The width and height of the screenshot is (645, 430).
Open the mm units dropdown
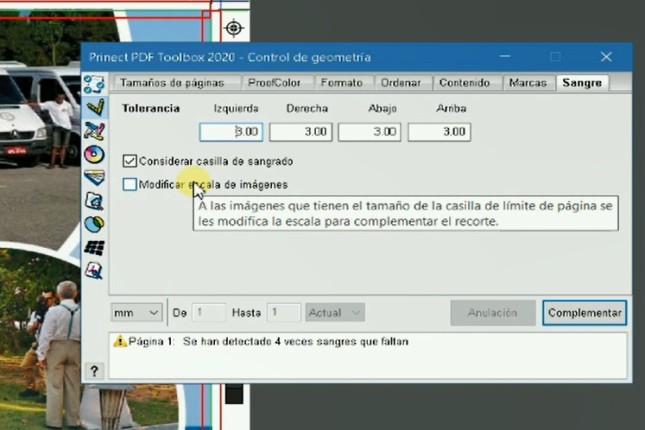click(136, 313)
